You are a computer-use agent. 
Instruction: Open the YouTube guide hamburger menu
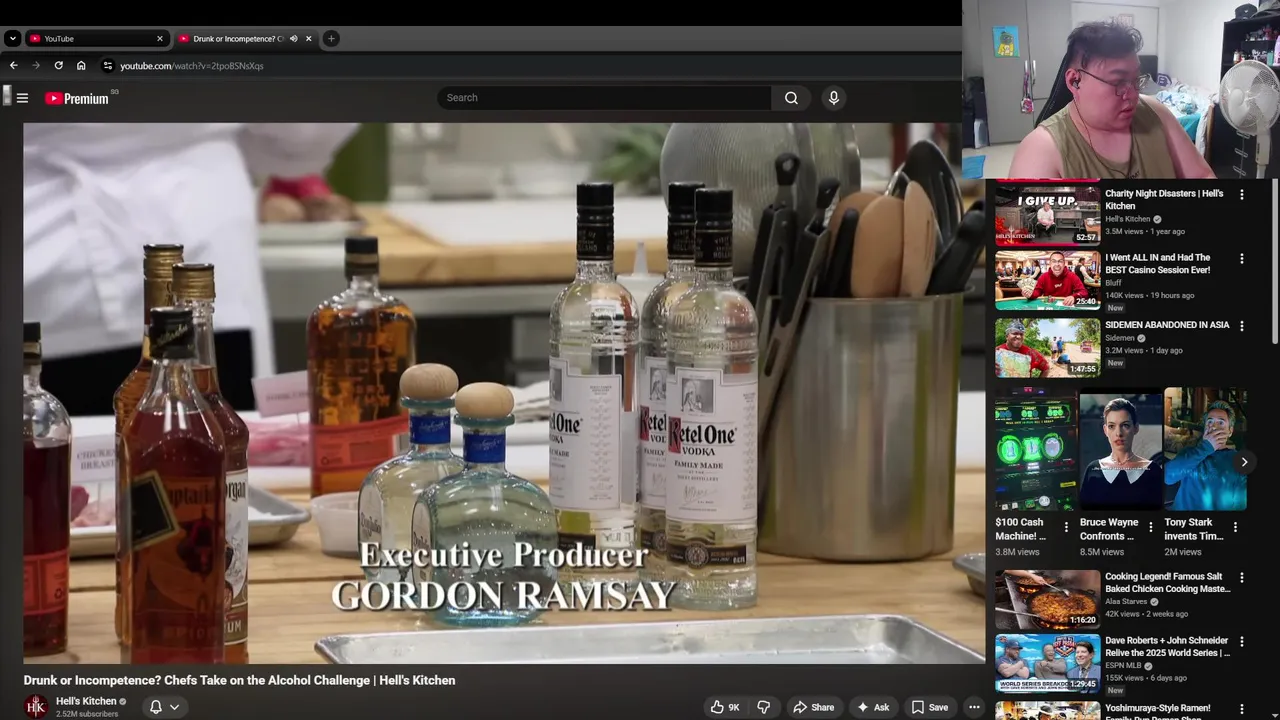point(22,98)
